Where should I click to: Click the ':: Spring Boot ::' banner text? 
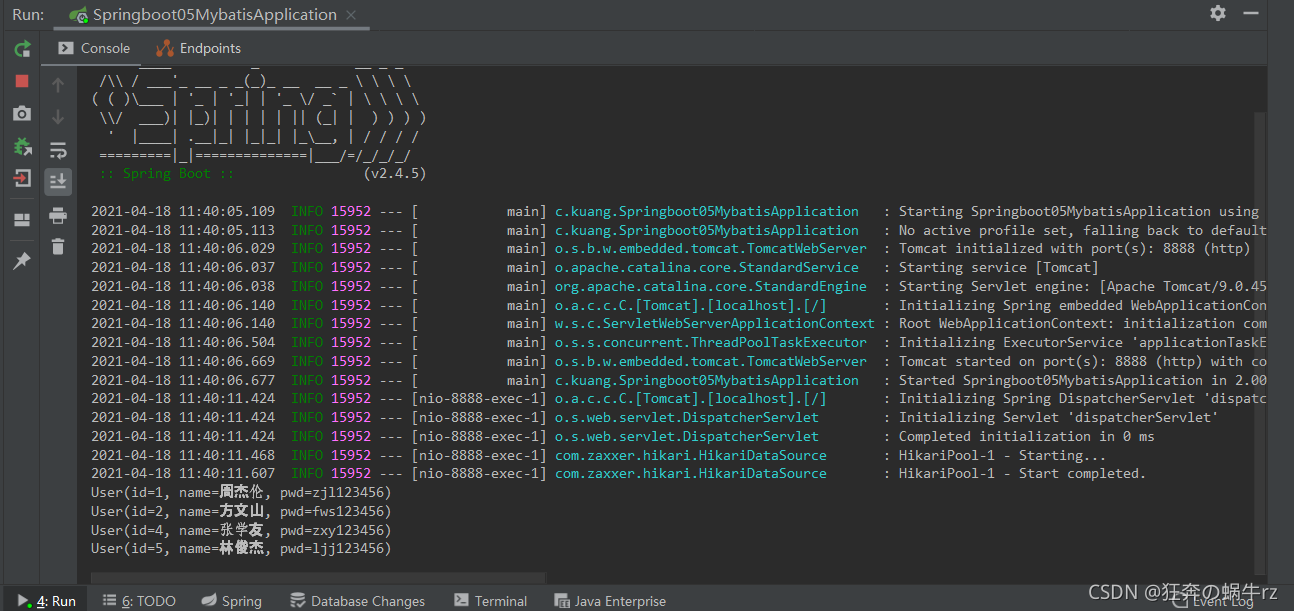[167, 173]
